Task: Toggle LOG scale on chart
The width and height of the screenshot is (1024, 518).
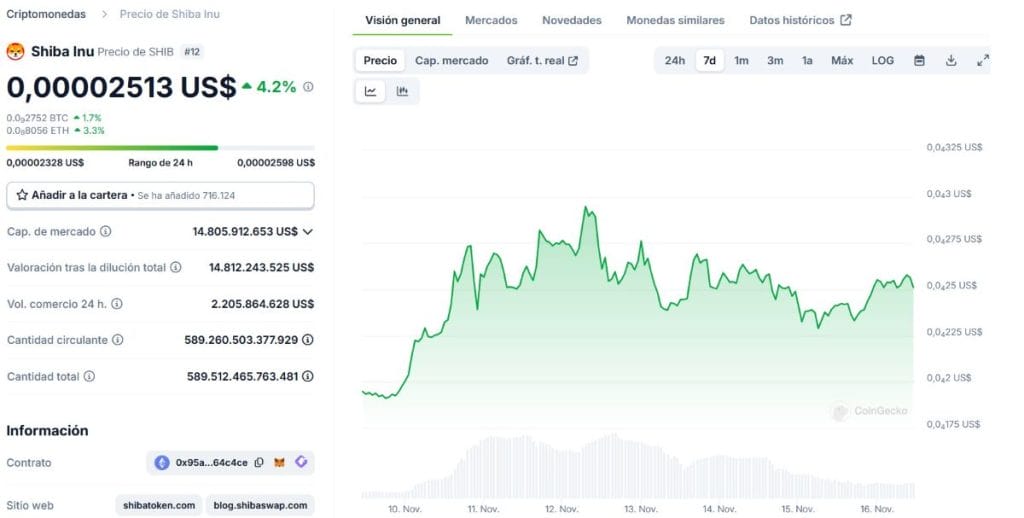Action: click(x=883, y=61)
